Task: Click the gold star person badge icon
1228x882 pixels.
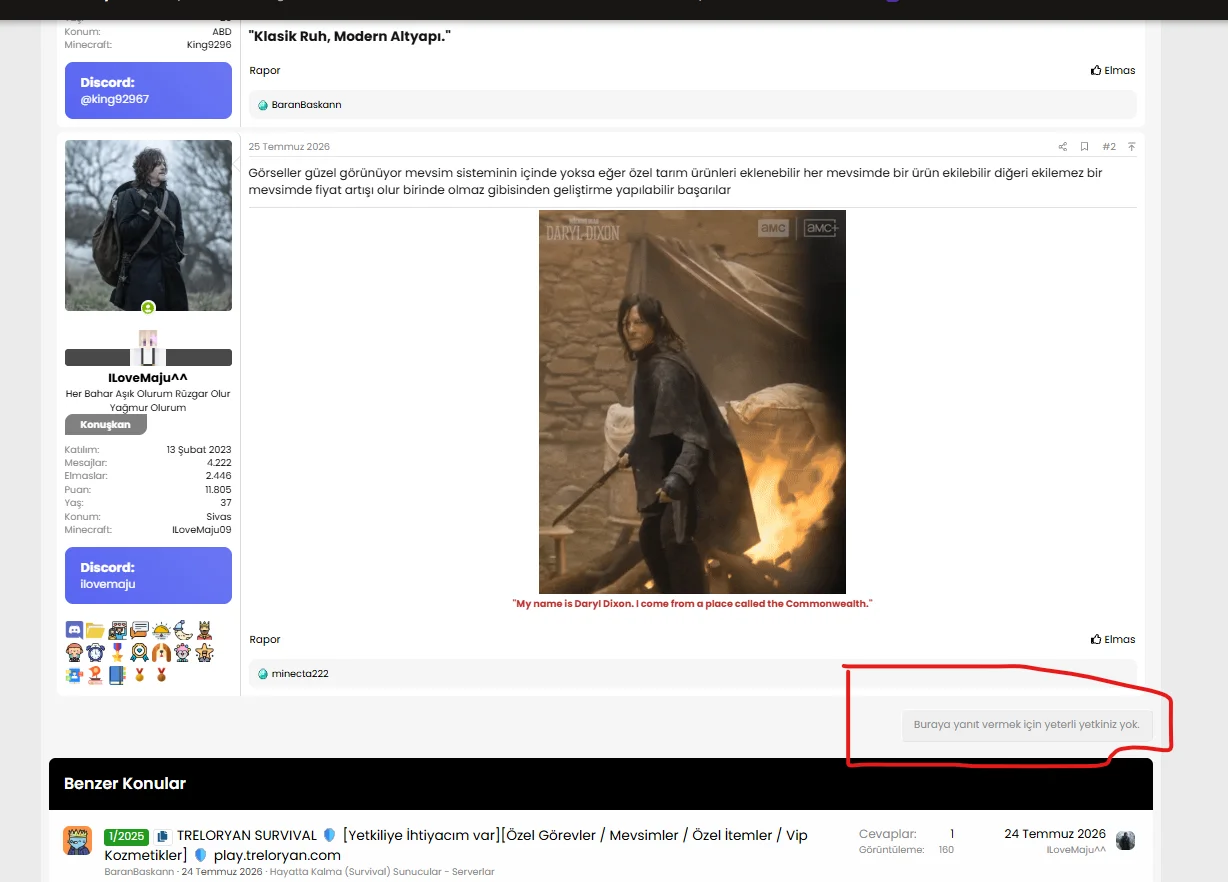Action: click(x=204, y=652)
